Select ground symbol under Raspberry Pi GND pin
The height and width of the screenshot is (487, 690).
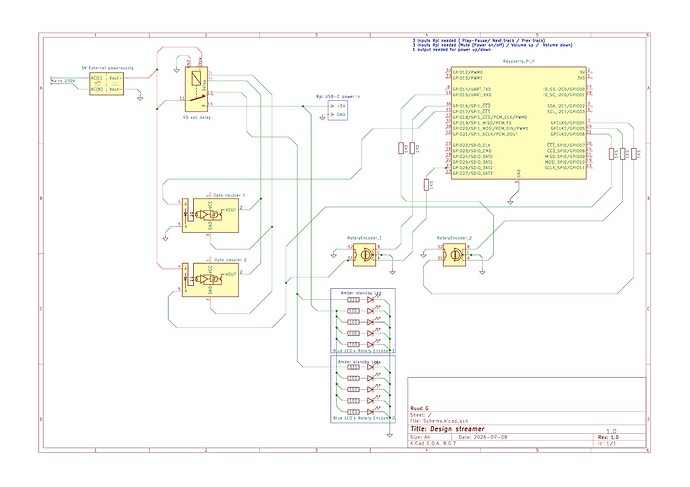(x=510, y=201)
